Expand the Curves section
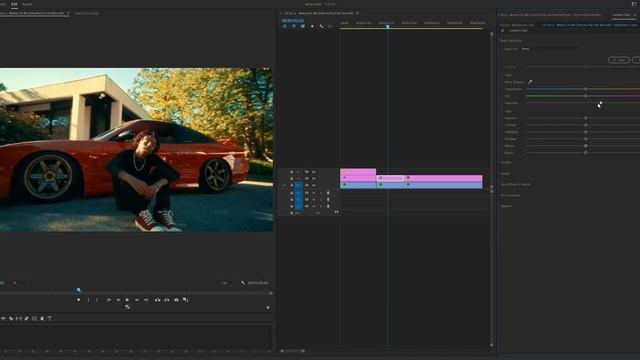This screenshot has width=640, height=360. click(x=505, y=173)
